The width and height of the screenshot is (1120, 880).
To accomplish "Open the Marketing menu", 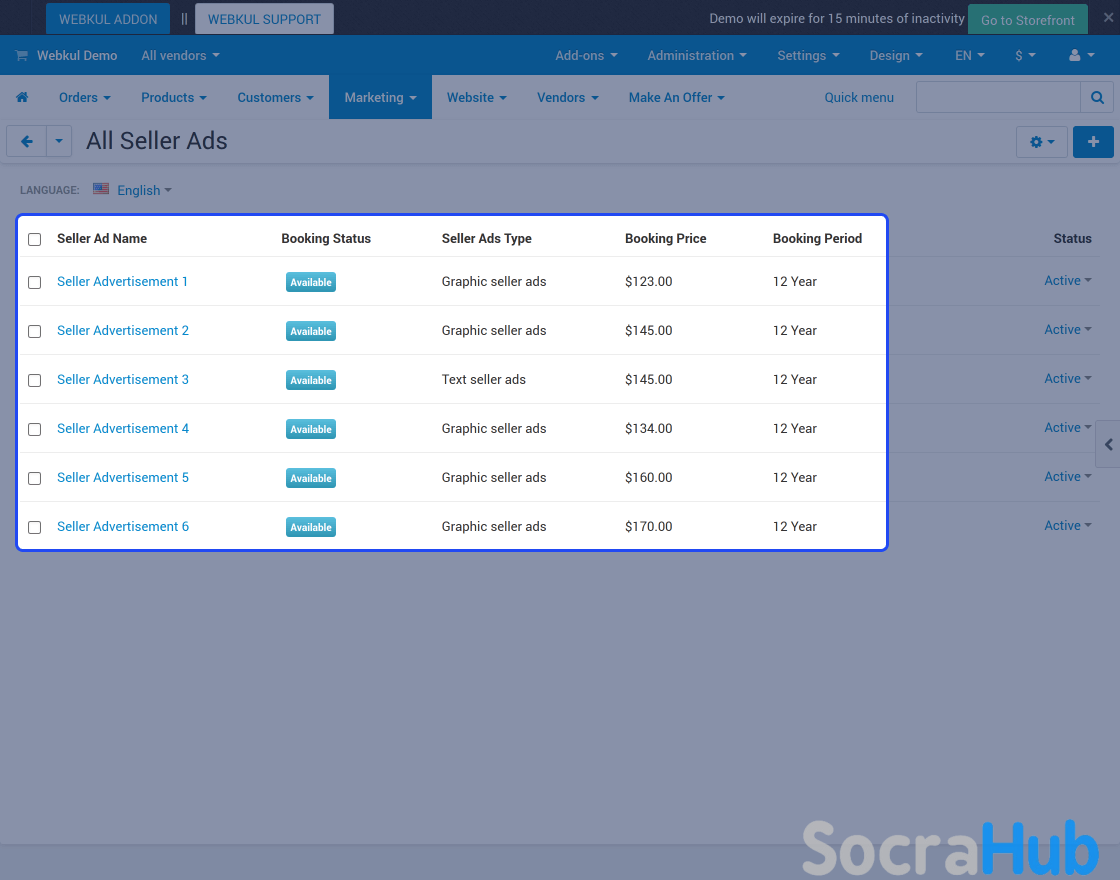I will (380, 98).
